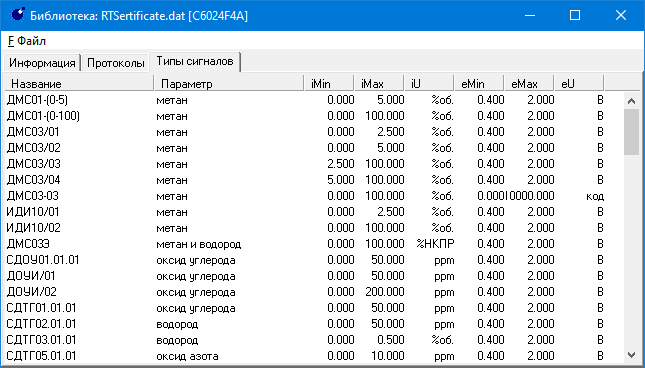645x368 pixels.
Task: Click the scrollbar down arrow
Action: coord(631,354)
